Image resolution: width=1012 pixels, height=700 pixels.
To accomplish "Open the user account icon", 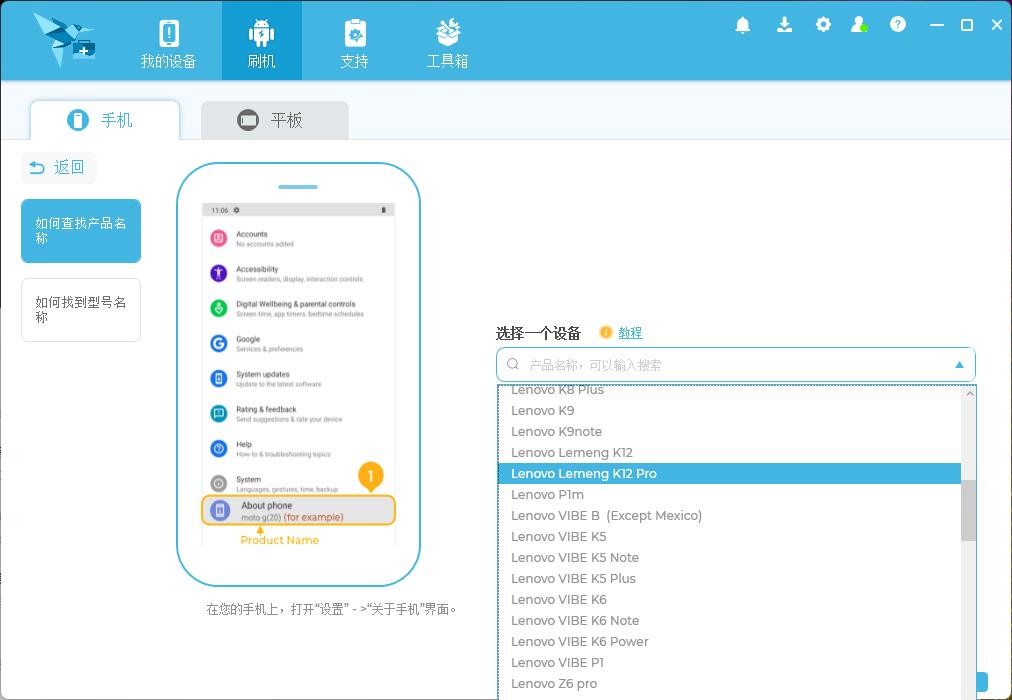I will pos(859,25).
